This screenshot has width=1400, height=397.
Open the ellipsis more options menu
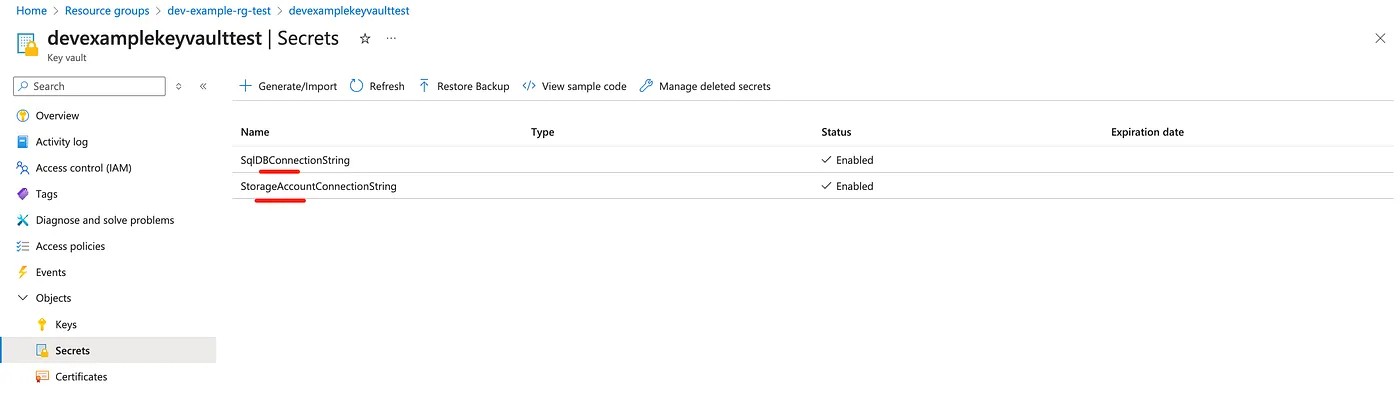coord(391,38)
